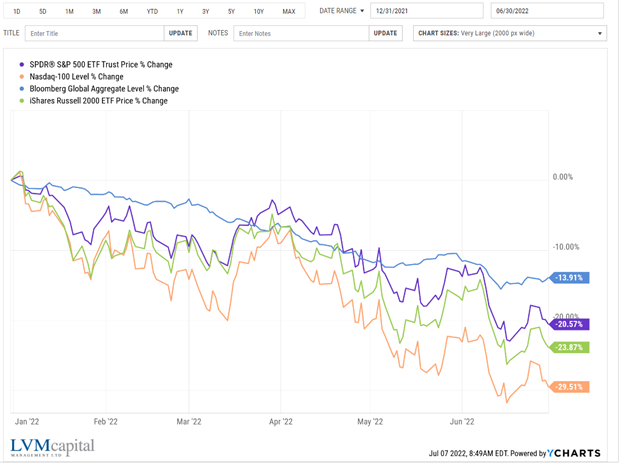Click SPDR S&P 500 ETF Trust legend label
The height and width of the screenshot is (464, 624).
coord(101,64)
